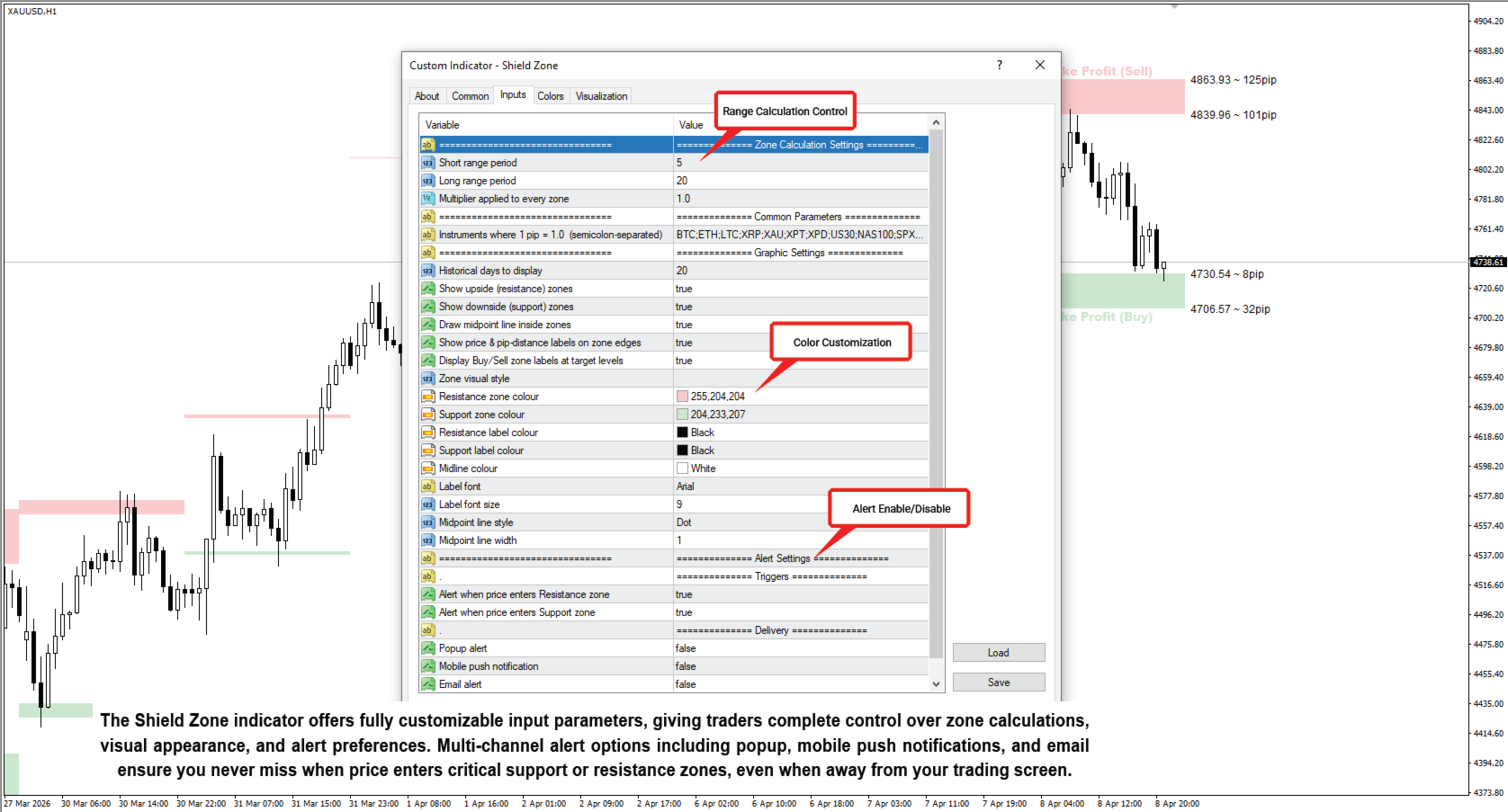
Task: Click the Resistance zone colour 255,204,204 swatch
Action: [x=682, y=397]
